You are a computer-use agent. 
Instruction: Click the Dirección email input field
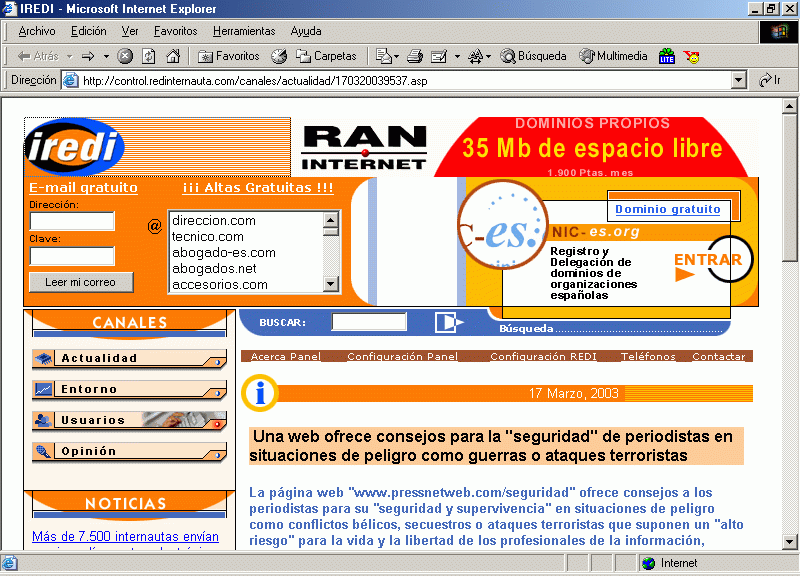click(x=72, y=221)
